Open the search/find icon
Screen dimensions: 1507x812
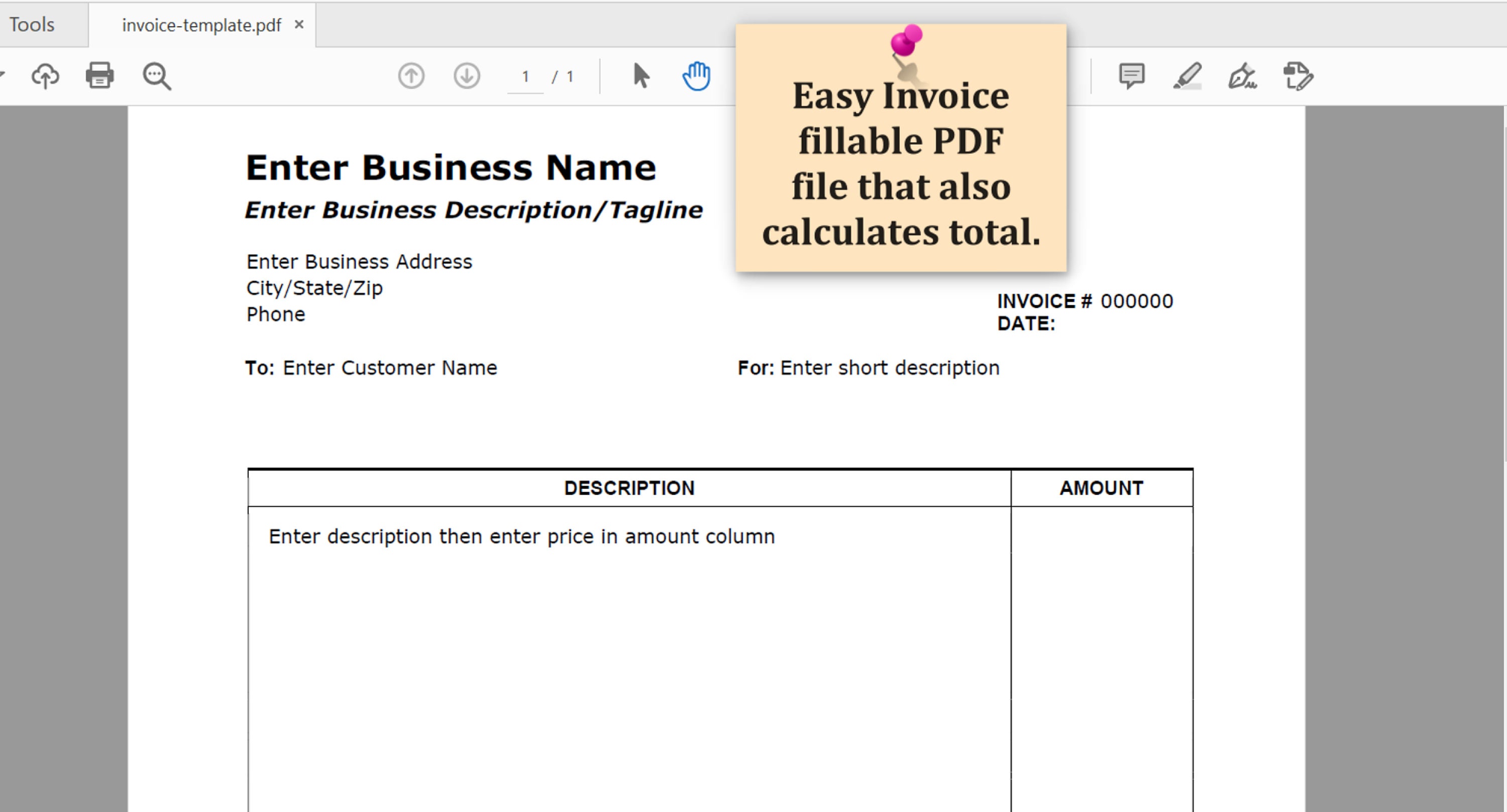point(156,75)
